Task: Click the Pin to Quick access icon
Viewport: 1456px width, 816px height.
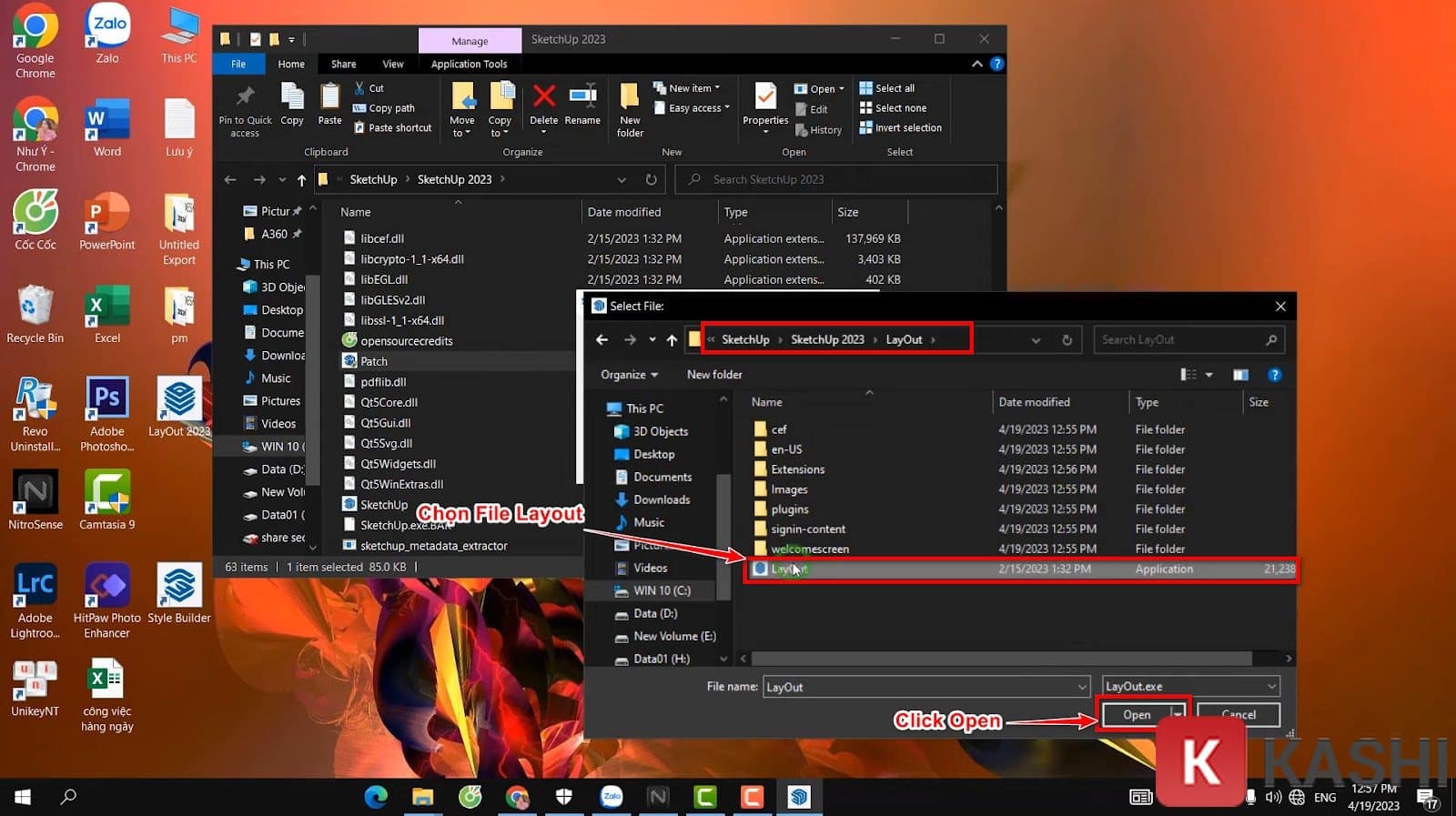Action: click(x=245, y=96)
